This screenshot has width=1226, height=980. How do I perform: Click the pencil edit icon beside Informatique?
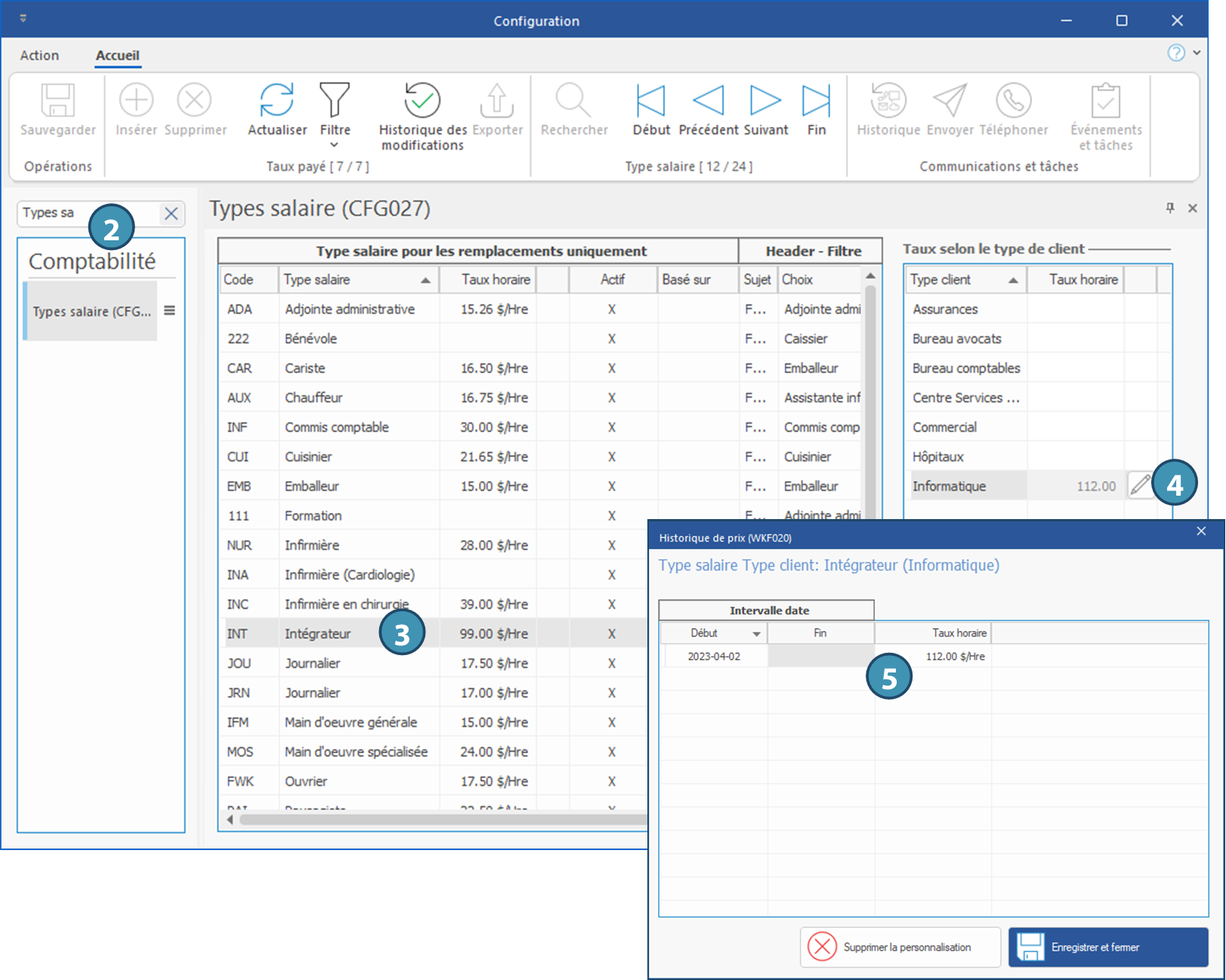click(1140, 485)
